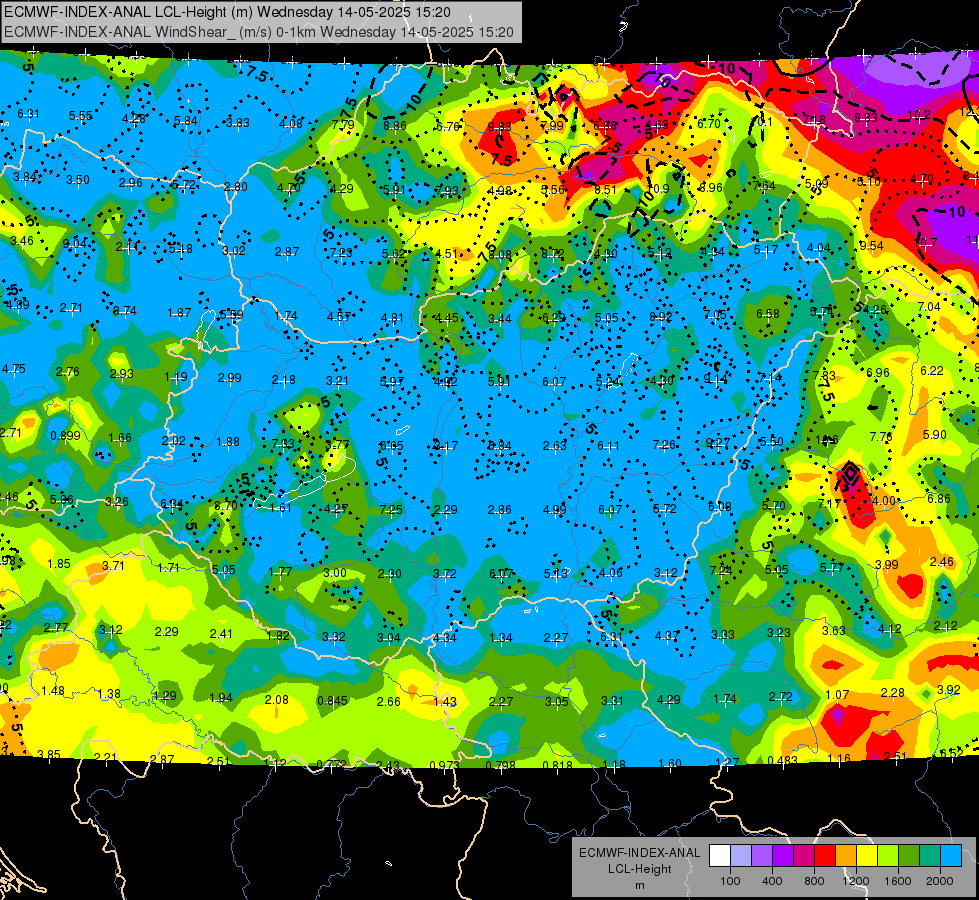979x900 pixels.
Task: Click the grid value '1.07'
Action: pyautogui.click(x=837, y=695)
